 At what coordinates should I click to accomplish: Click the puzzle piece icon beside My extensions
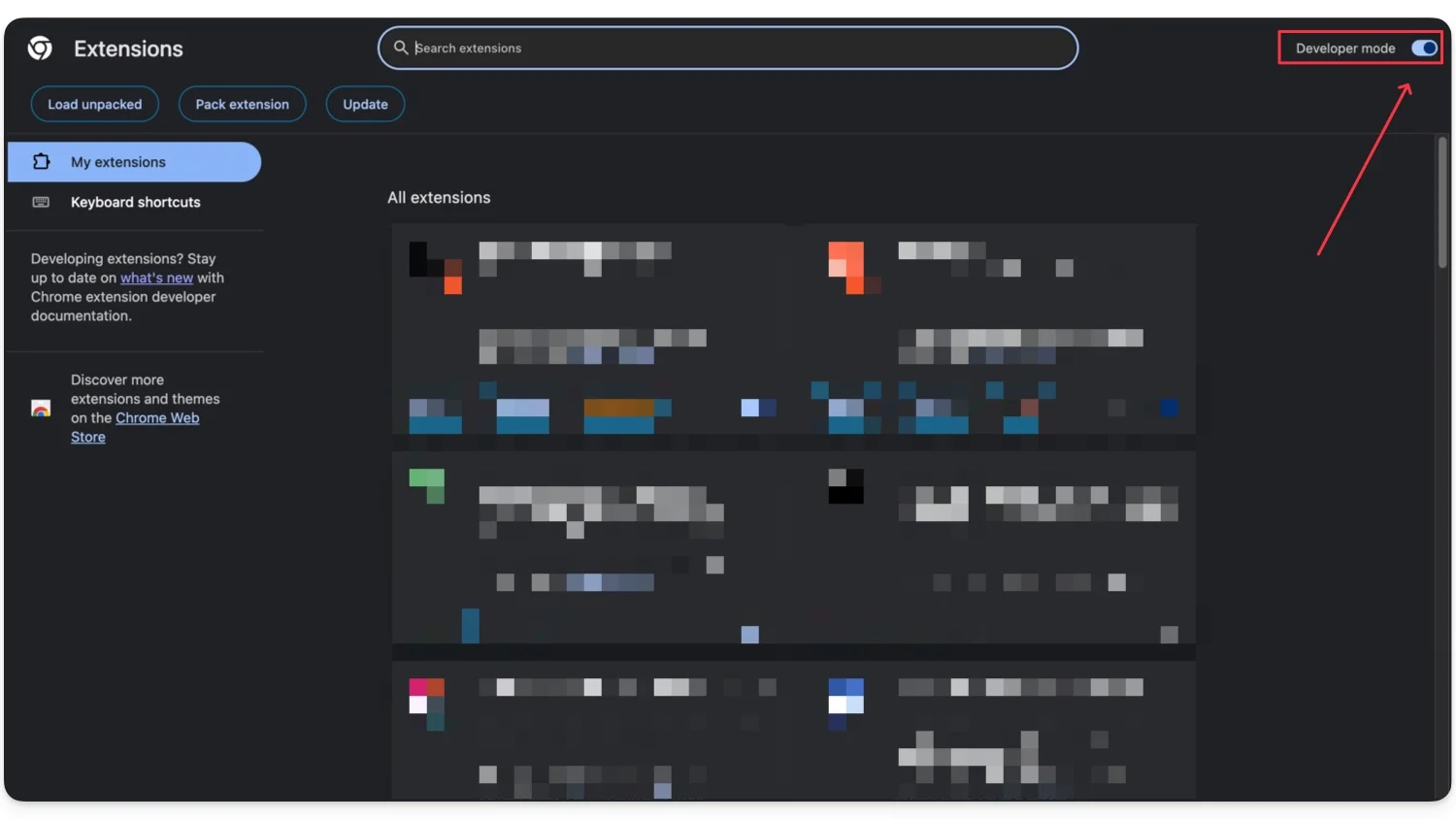(42, 161)
